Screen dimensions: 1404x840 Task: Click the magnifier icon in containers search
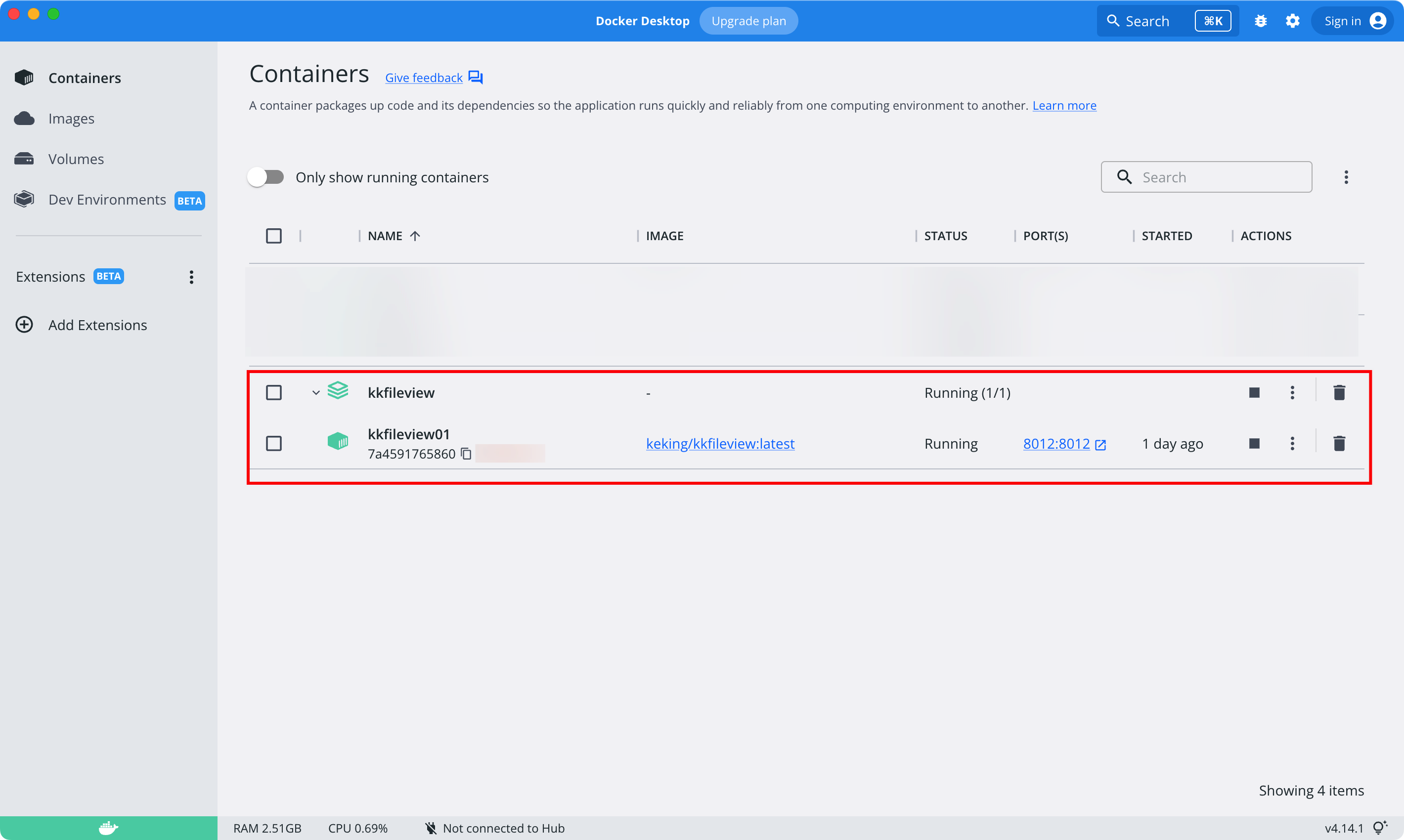pyautogui.click(x=1124, y=177)
